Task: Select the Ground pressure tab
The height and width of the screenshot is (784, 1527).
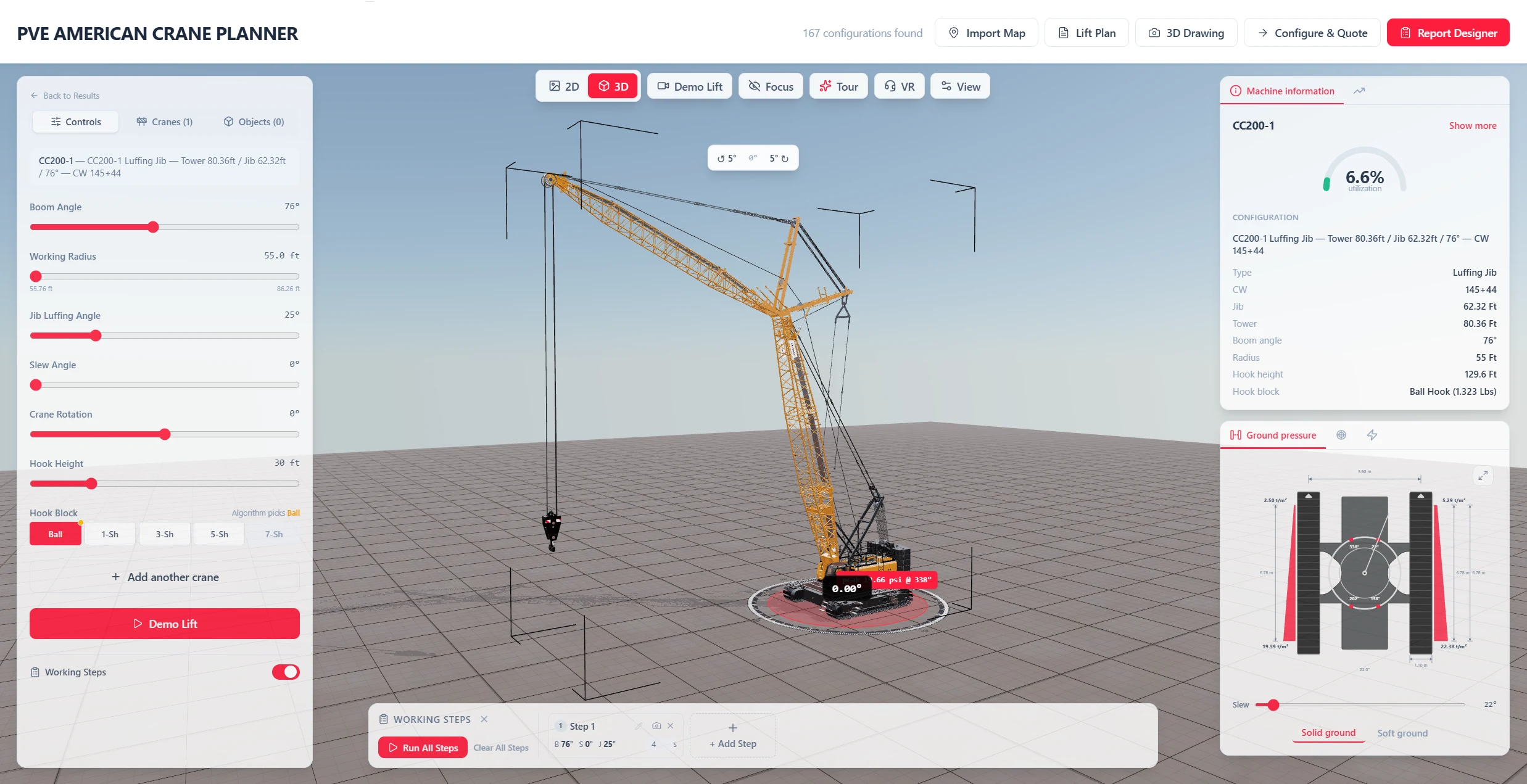Action: tap(1273, 435)
